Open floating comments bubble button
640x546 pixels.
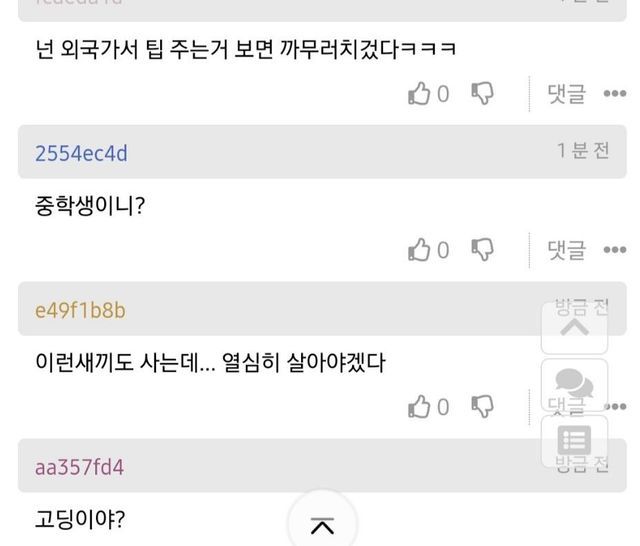(574, 385)
